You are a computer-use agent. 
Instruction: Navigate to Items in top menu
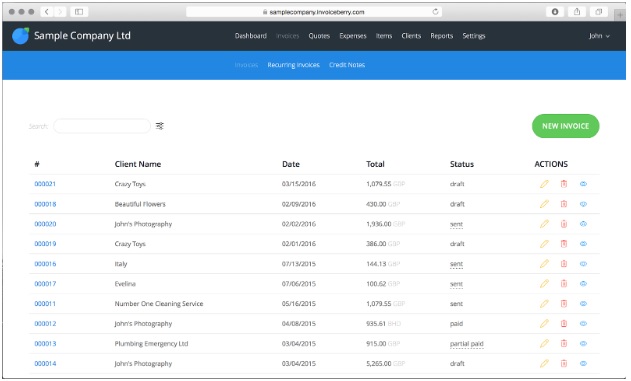point(384,36)
